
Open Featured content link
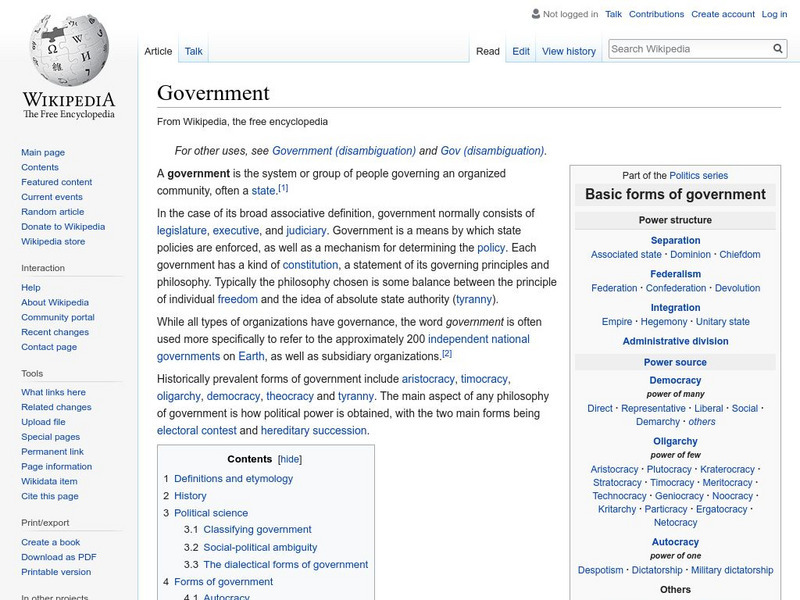click(57, 182)
